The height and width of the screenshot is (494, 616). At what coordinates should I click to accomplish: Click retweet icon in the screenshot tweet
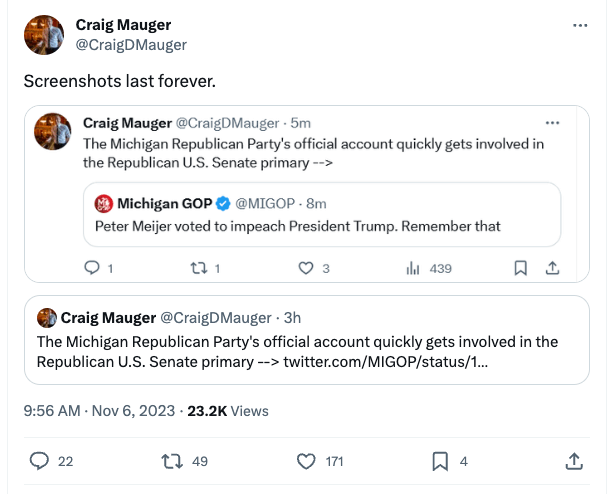197,268
